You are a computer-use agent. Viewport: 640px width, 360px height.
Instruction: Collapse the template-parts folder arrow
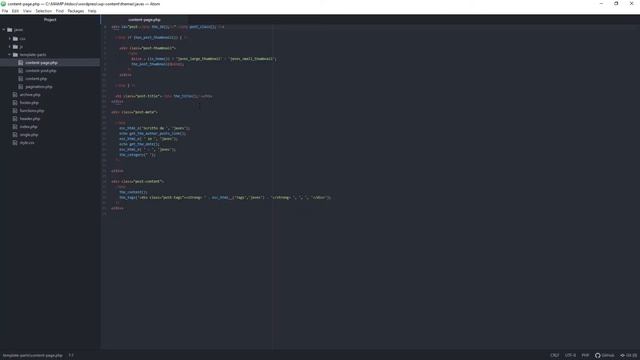tap(10, 55)
